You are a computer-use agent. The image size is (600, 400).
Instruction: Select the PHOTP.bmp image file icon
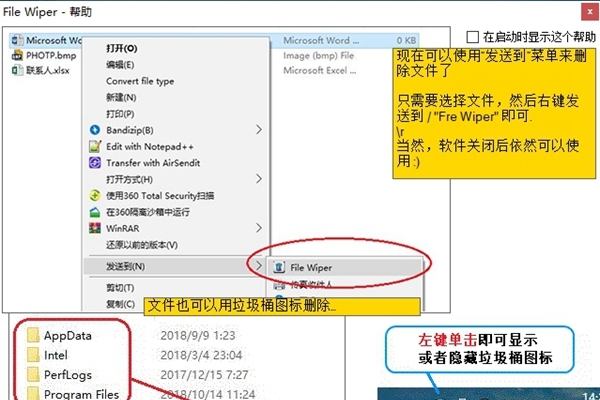pyautogui.click(x=17, y=56)
